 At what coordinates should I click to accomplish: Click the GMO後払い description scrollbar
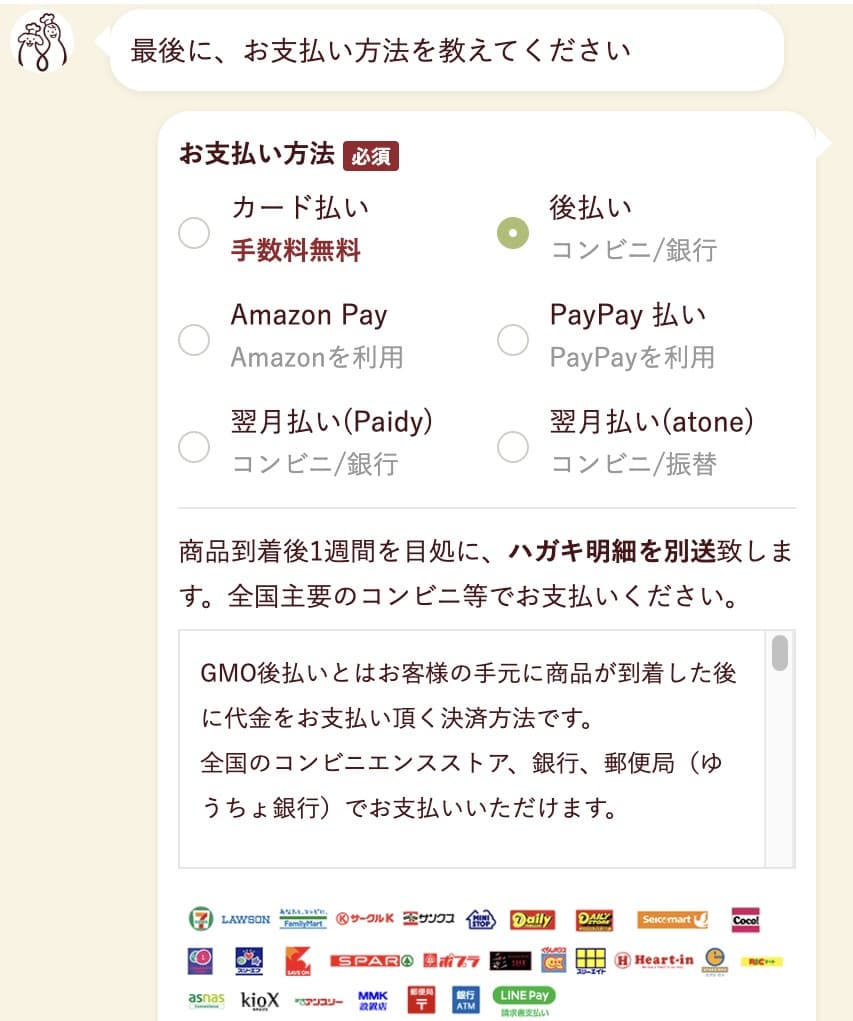[780, 654]
